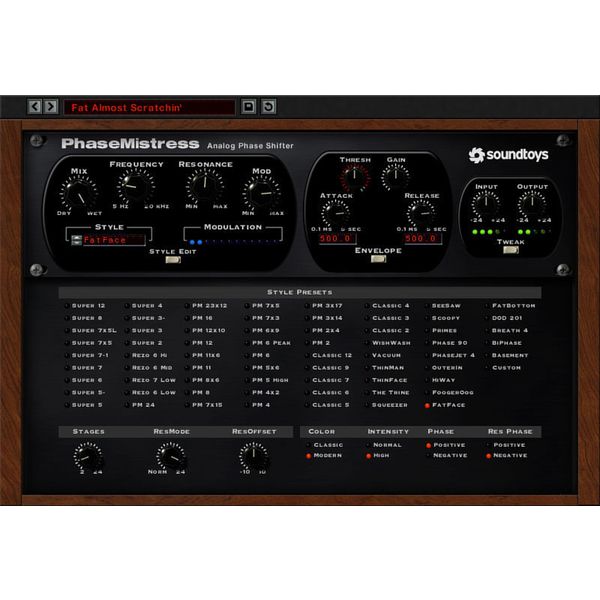
Task: Click the Attack knob
Action: (x=336, y=213)
